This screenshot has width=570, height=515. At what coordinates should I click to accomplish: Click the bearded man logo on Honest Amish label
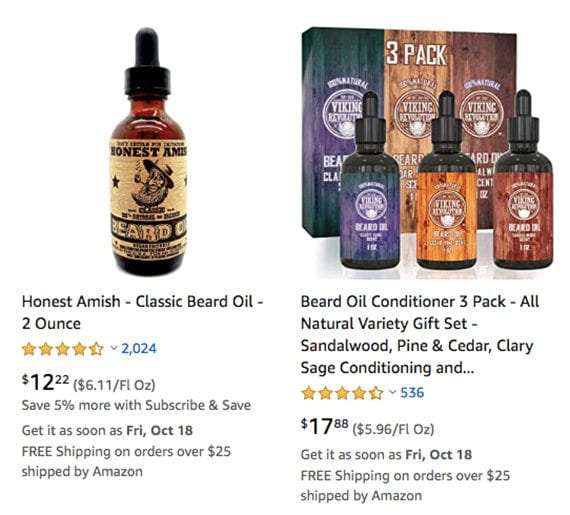click(x=153, y=183)
